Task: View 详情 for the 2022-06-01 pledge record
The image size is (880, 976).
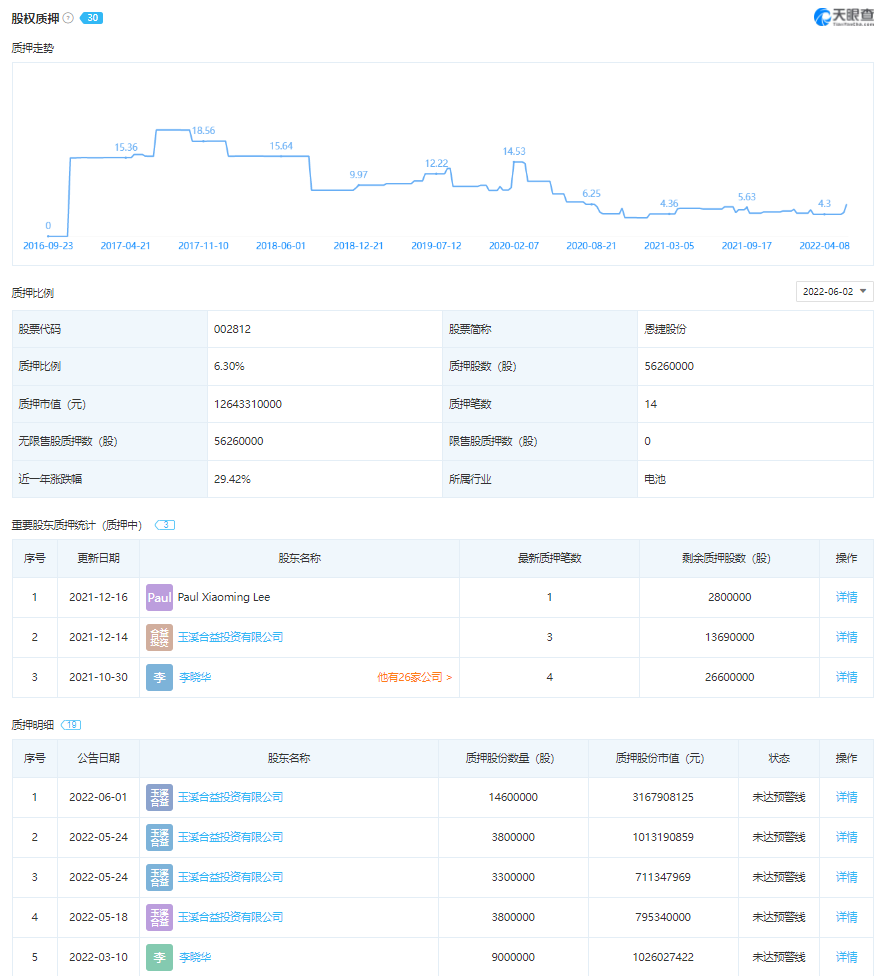Action: point(846,797)
